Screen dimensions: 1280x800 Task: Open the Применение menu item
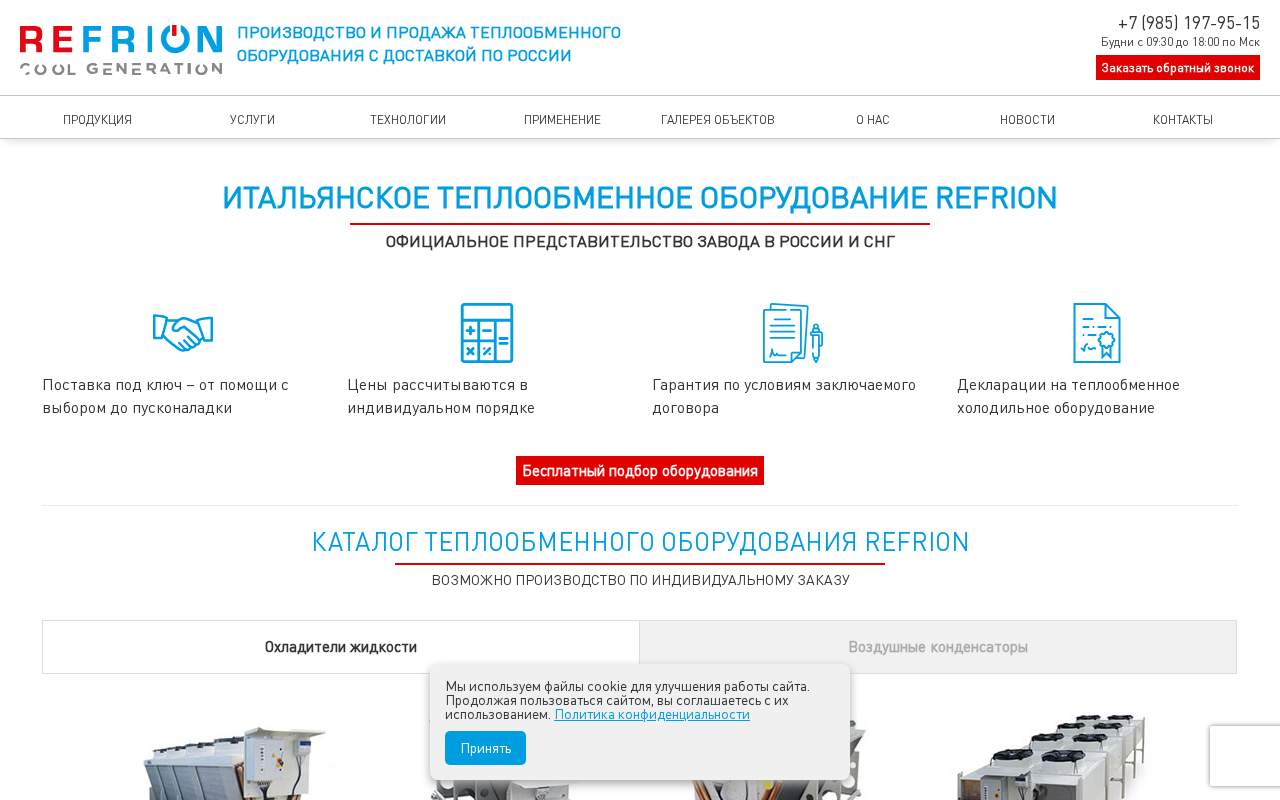point(562,120)
